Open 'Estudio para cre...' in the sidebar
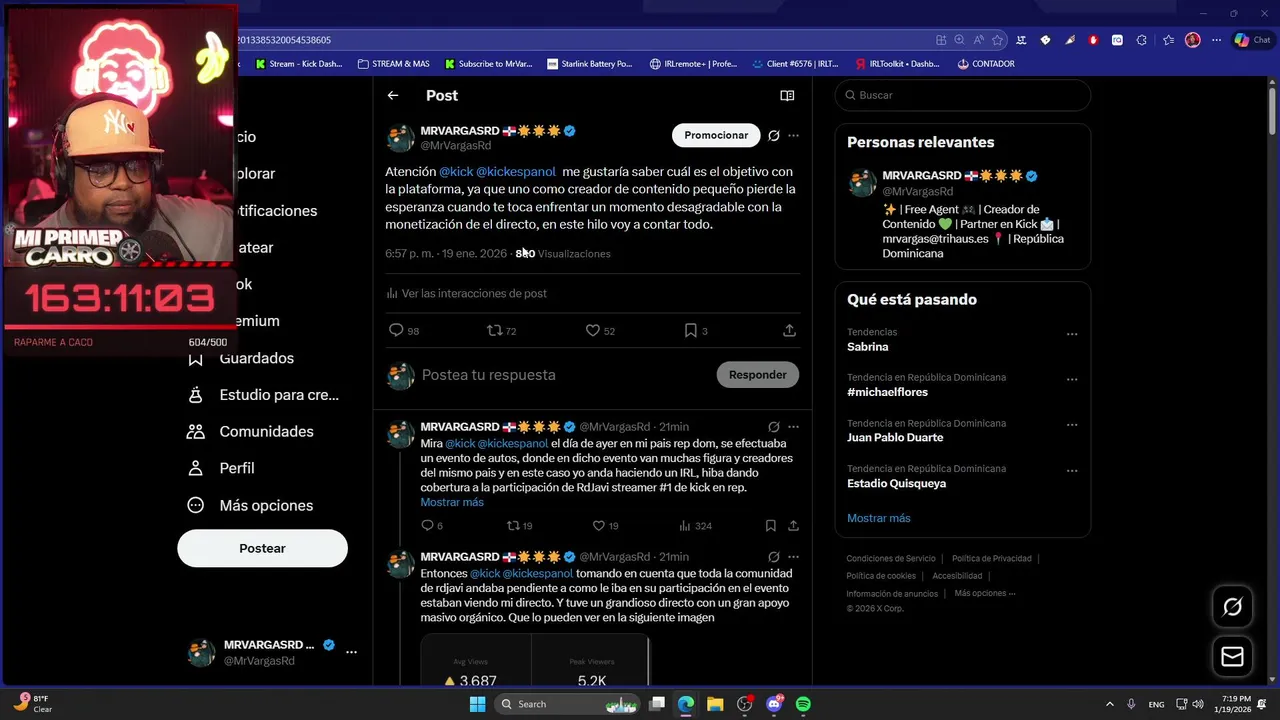This screenshot has height=720, width=1280. (263, 395)
